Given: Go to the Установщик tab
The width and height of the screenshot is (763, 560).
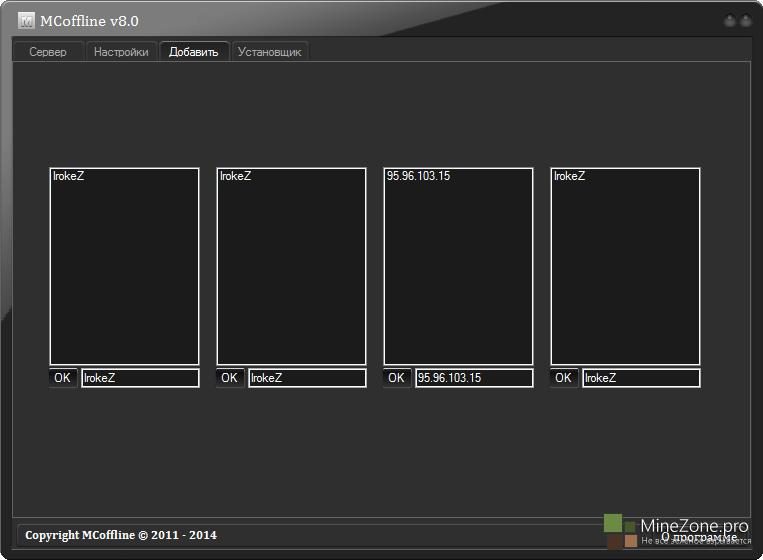Looking at the screenshot, I should point(269,52).
